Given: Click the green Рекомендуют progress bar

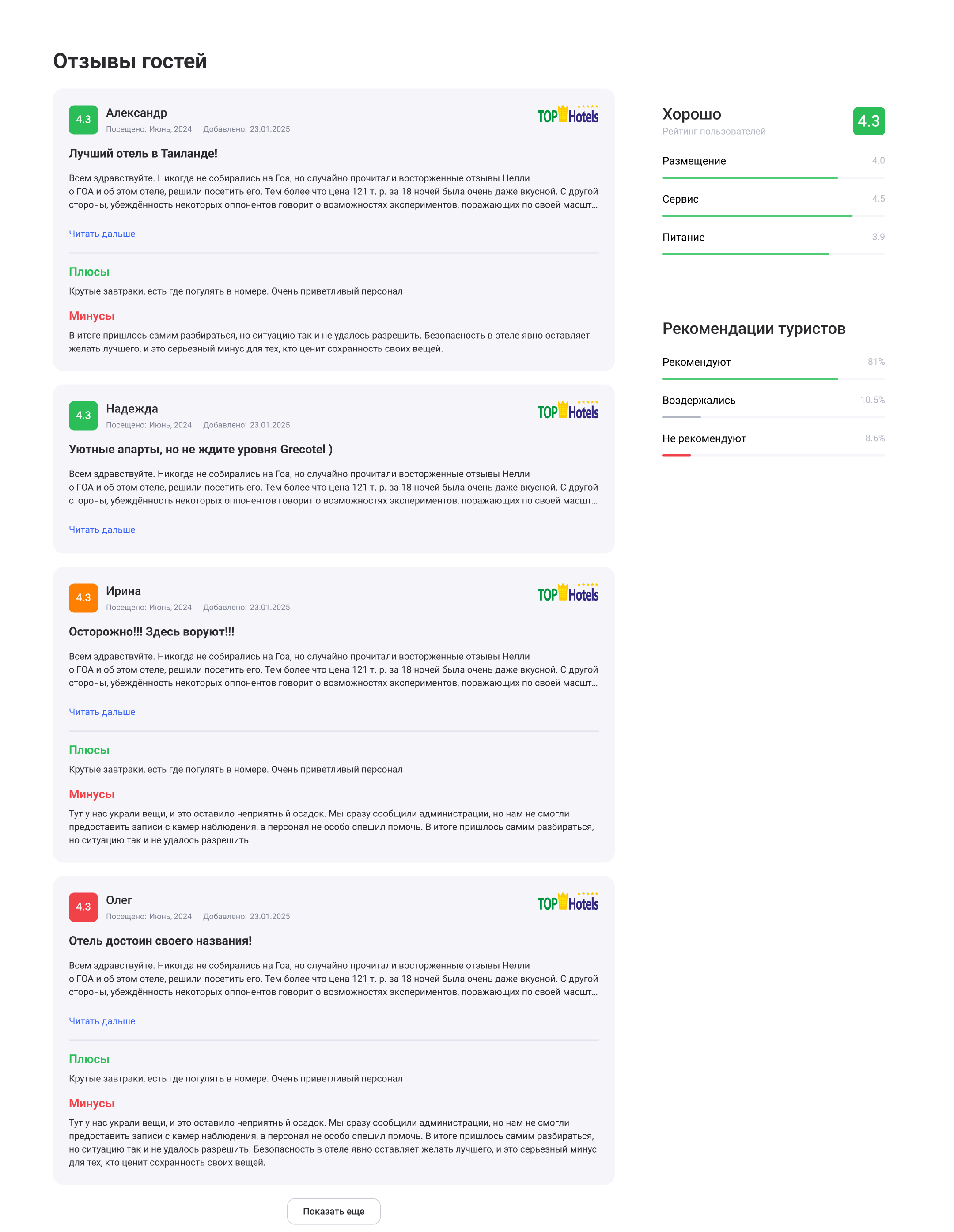Looking at the screenshot, I should pos(750,379).
